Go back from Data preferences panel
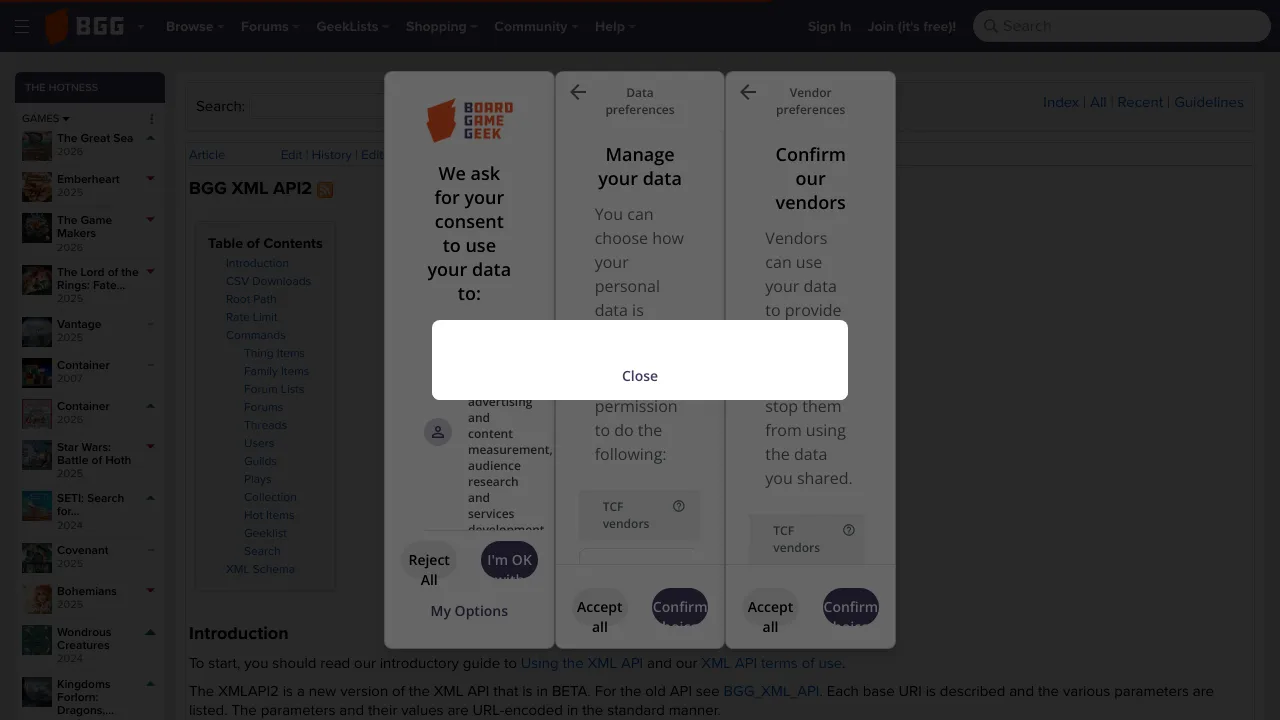The image size is (1280, 720). (x=578, y=92)
